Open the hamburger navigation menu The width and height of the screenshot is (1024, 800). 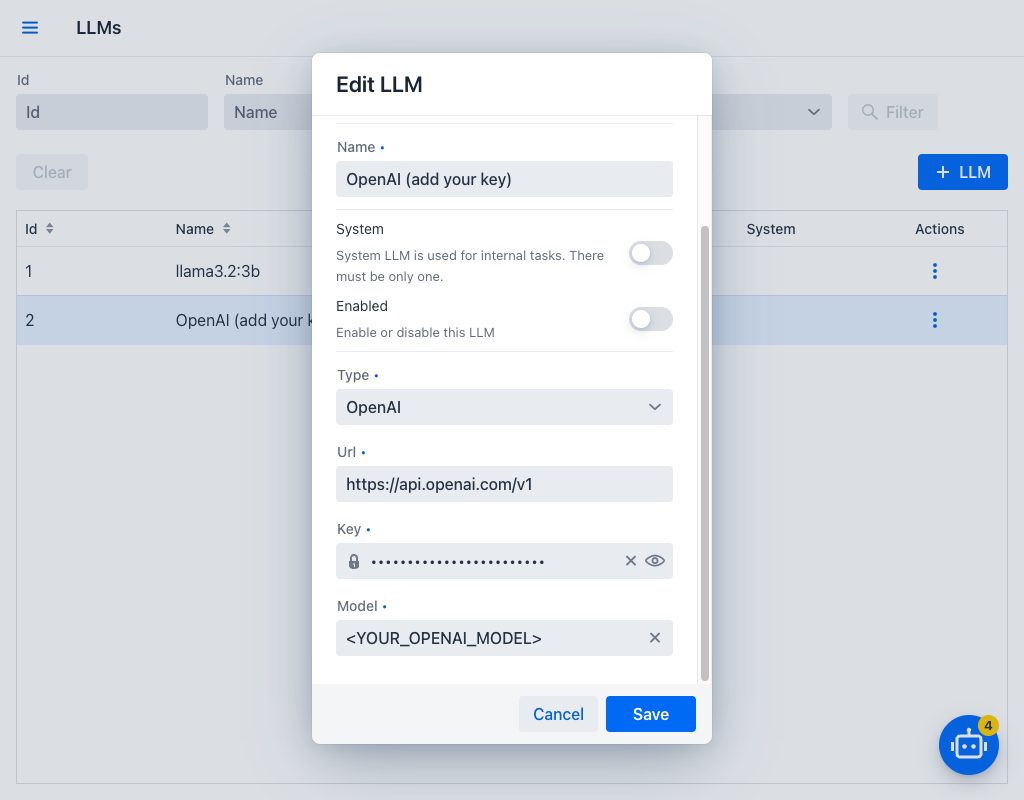(x=30, y=27)
